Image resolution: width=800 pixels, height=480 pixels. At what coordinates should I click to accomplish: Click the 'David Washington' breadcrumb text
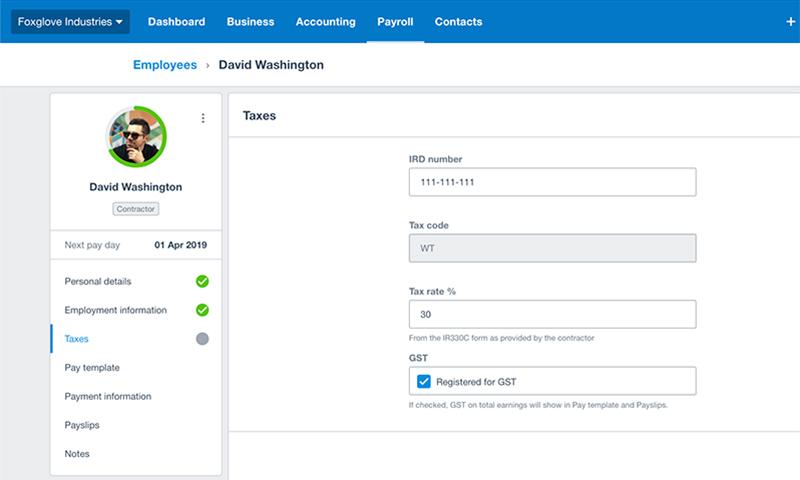tap(271, 65)
